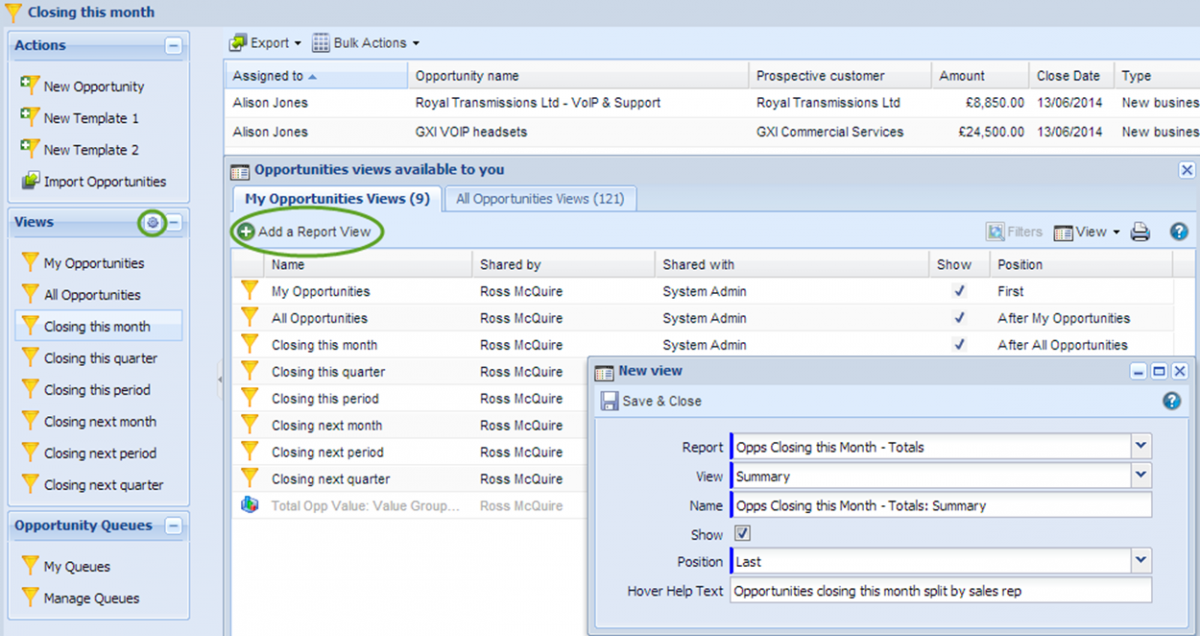Select Closing this month view in sidebar
The image size is (1200, 636).
pos(99,326)
